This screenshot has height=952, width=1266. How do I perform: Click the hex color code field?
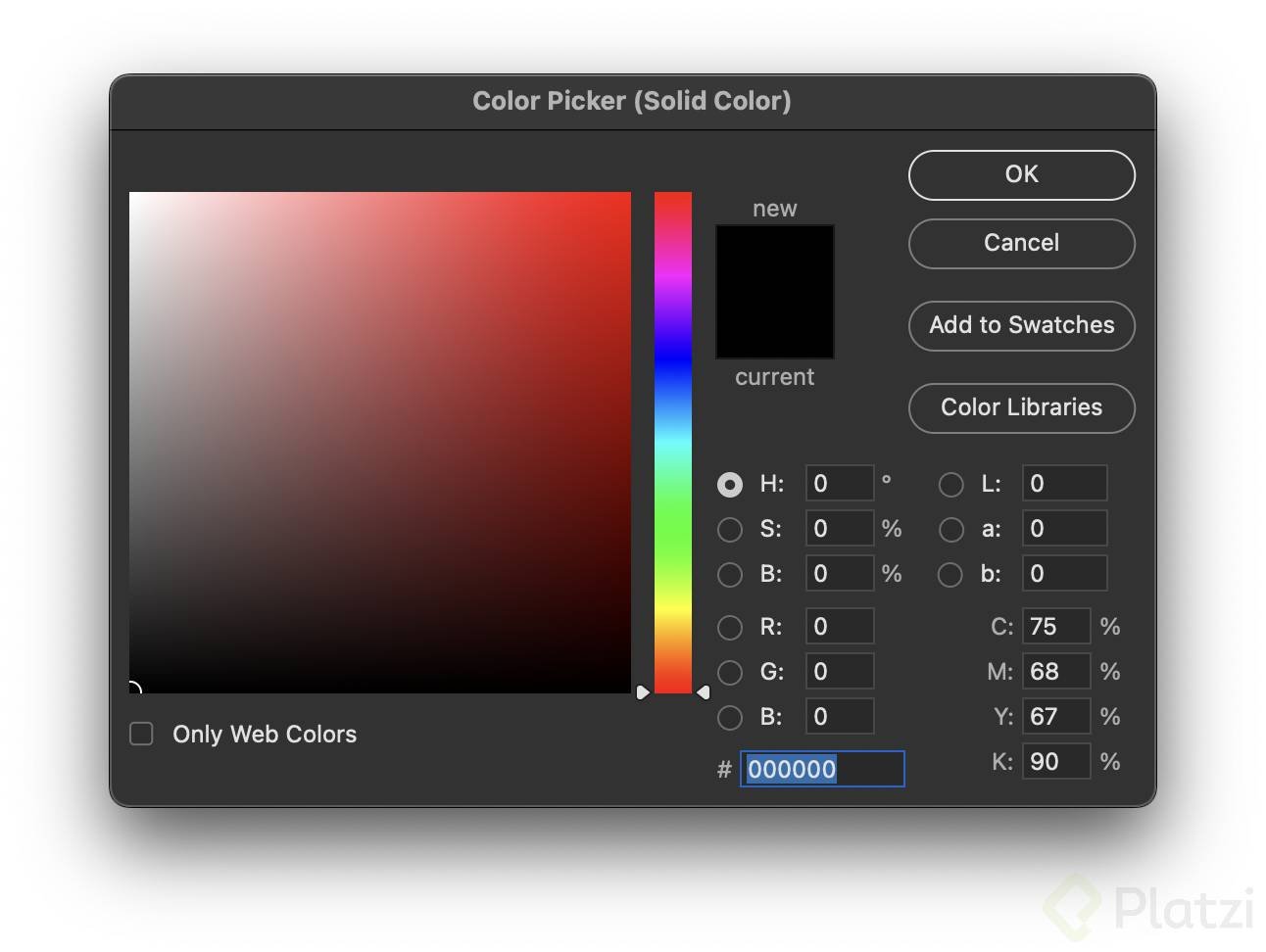(x=822, y=770)
